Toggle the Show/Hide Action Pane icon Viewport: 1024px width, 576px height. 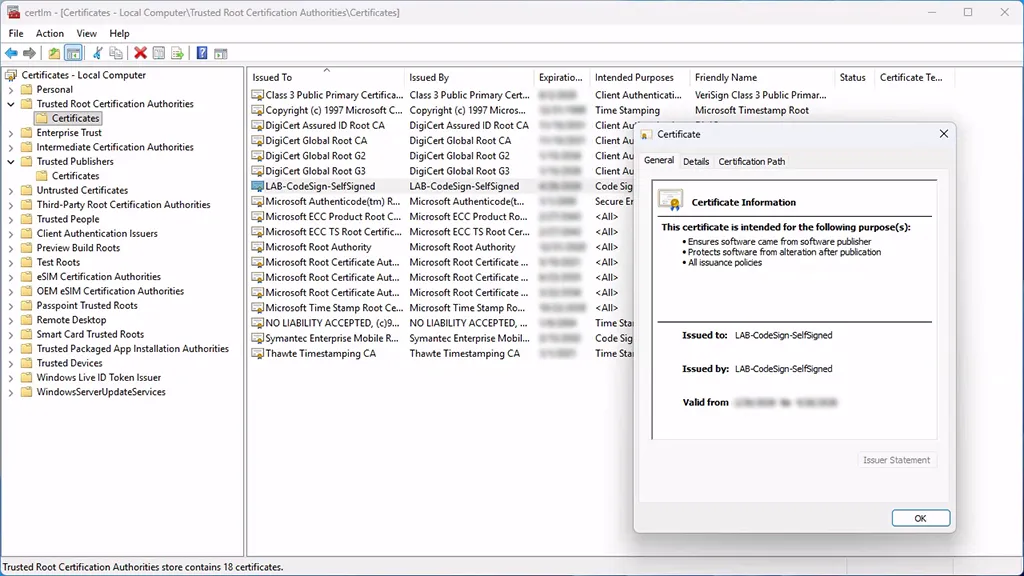point(221,54)
